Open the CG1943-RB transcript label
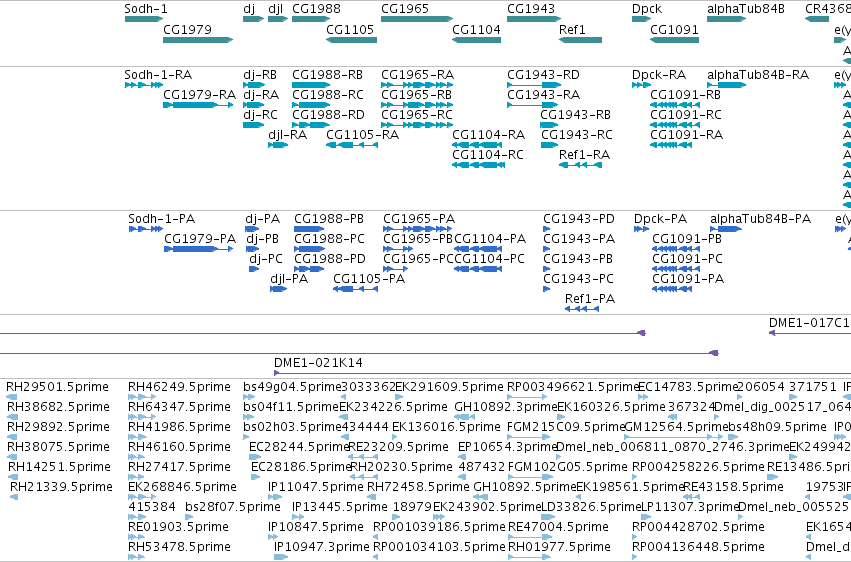The width and height of the screenshot is (851, 562). point(576,114)
